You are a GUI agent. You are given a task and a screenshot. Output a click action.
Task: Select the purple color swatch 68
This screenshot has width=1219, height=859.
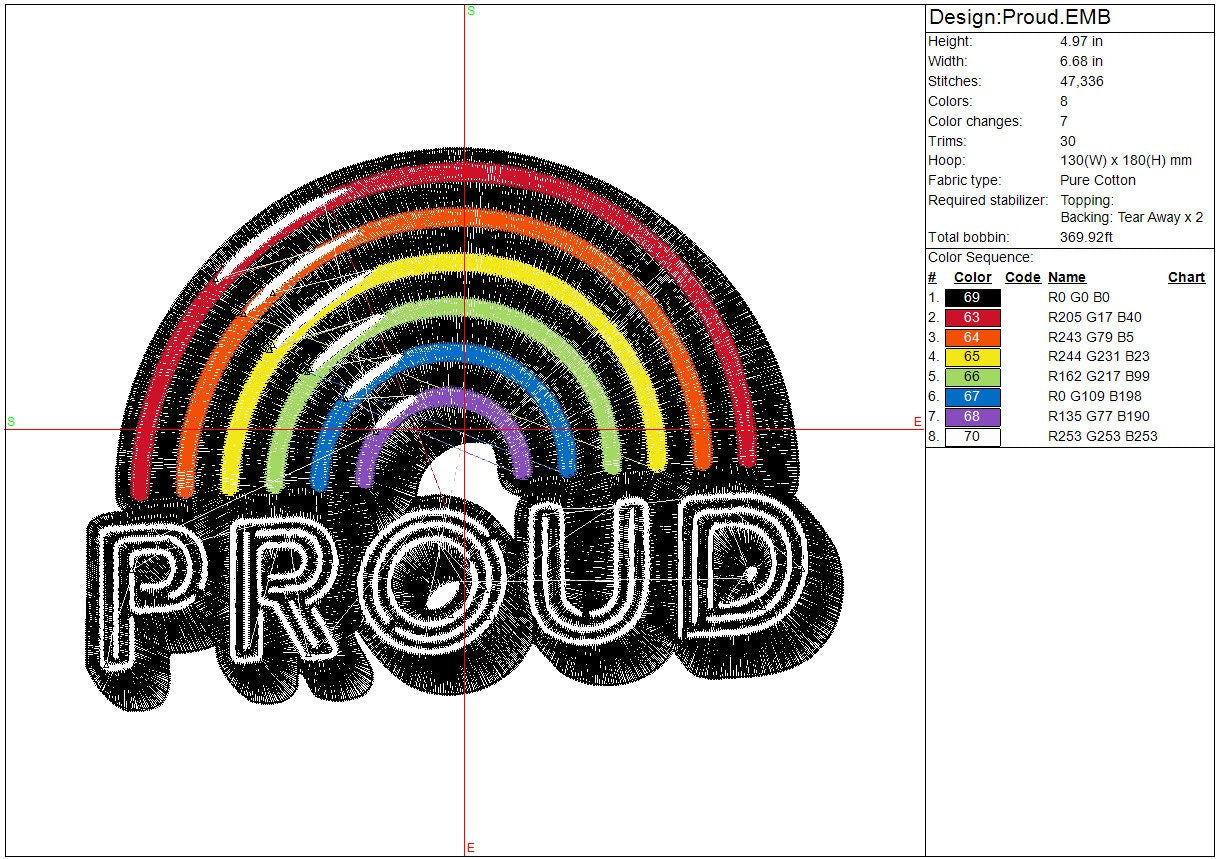(x=972, y=417)
